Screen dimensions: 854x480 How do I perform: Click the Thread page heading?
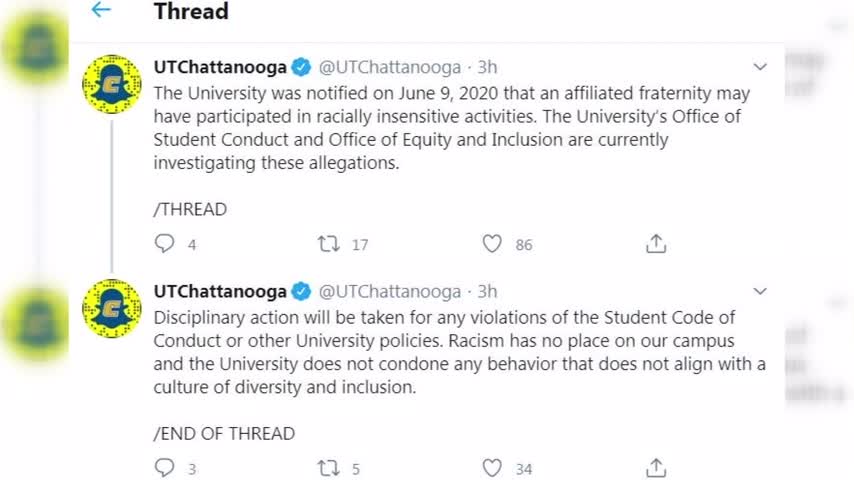[x=191, y=11]
